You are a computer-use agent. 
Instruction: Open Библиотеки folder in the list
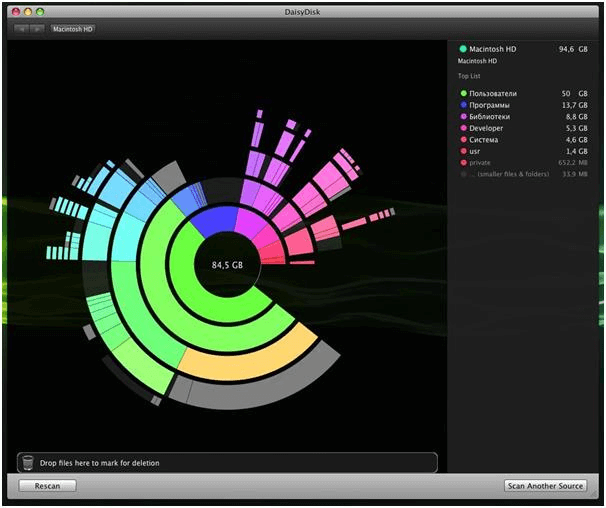click(524, 117)
